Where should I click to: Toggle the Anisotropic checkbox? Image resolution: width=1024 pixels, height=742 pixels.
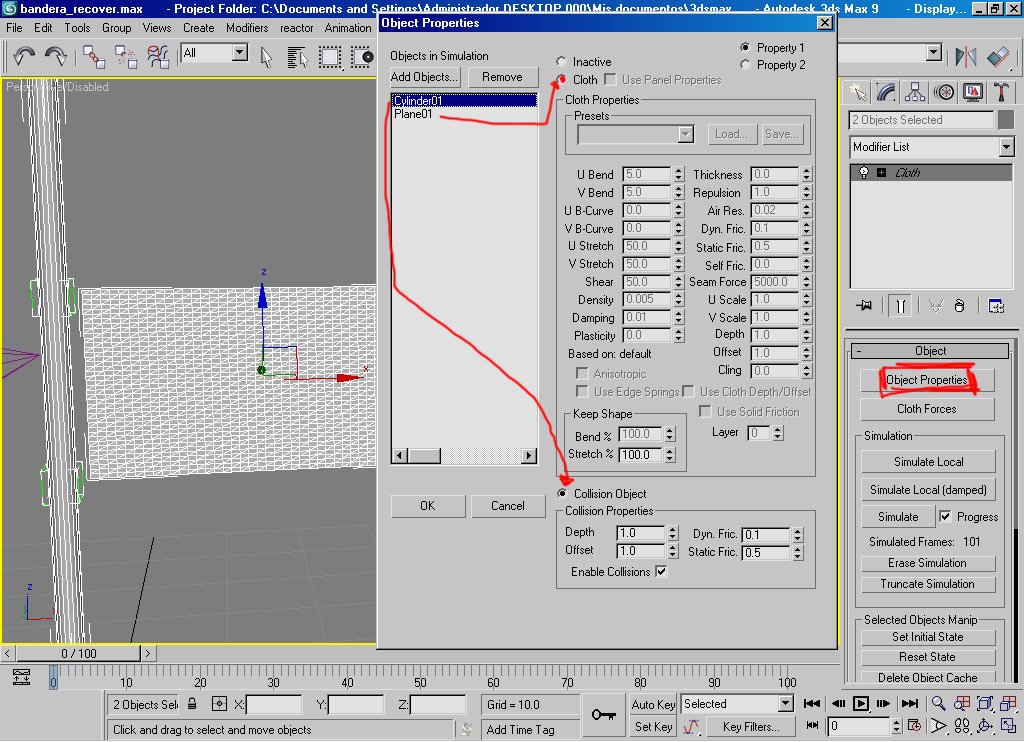click(582, 373)
